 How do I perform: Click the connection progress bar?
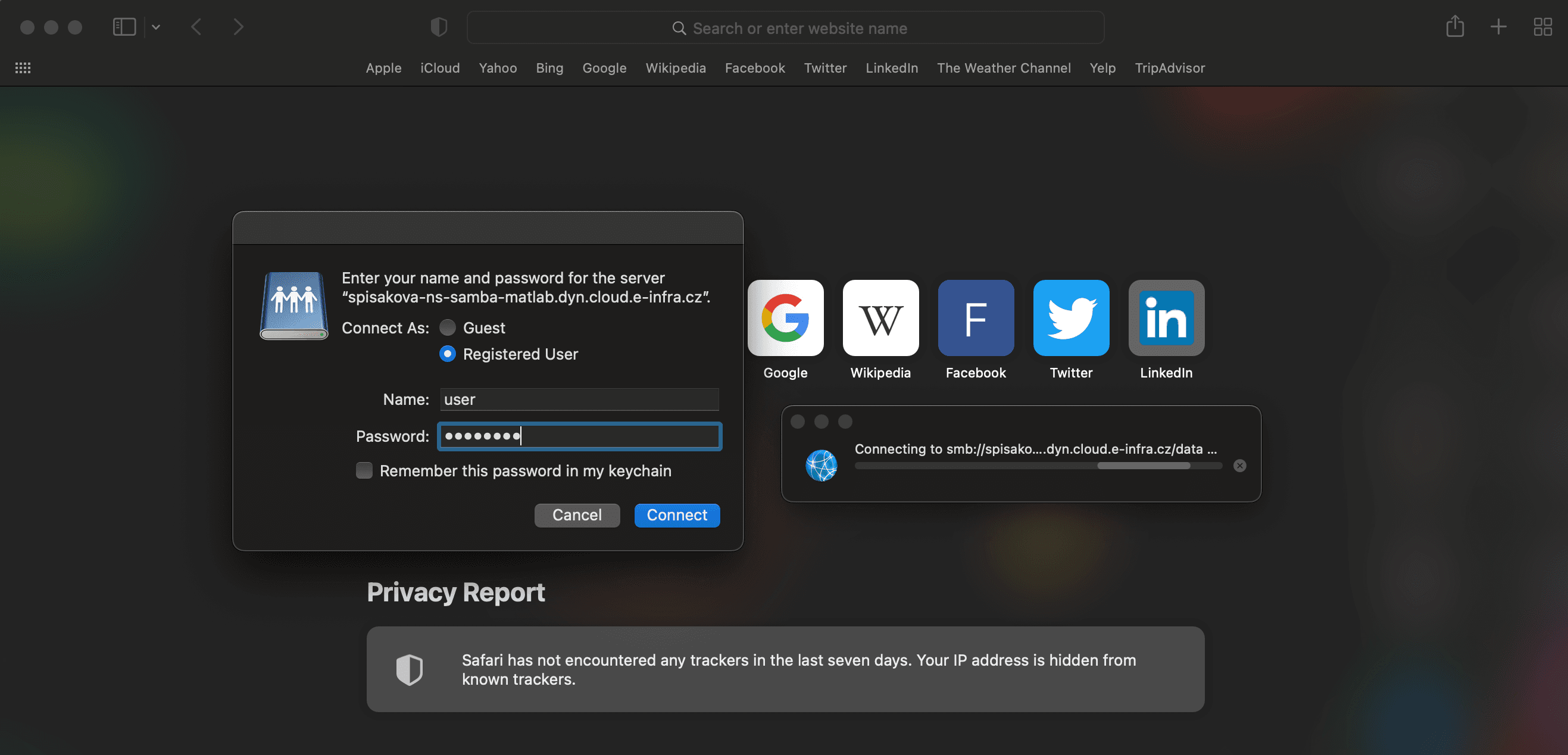(x=1038, y=466)
